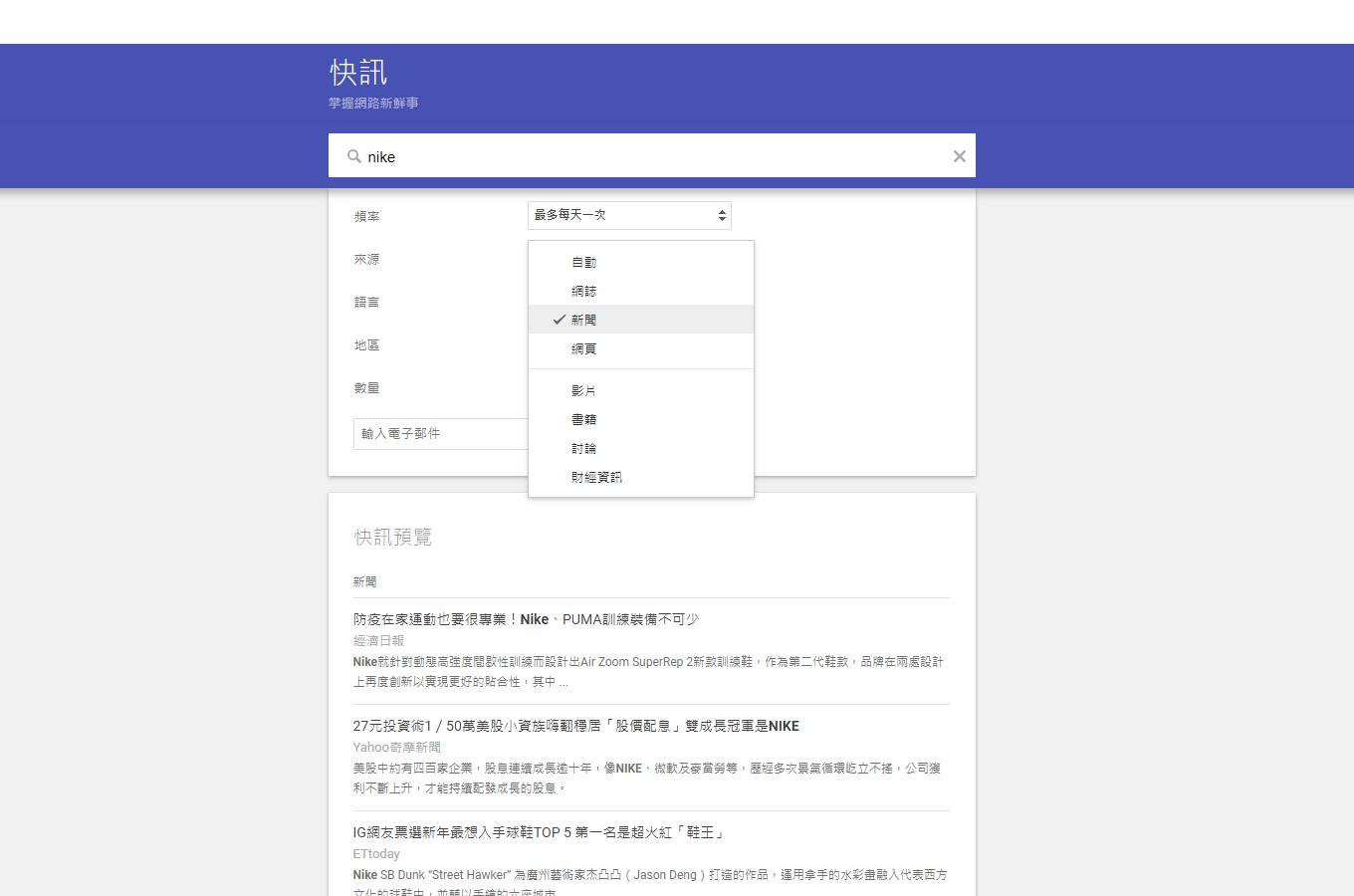
Task: Click the 來源 row to expand its options
Action: coord(366,259)
